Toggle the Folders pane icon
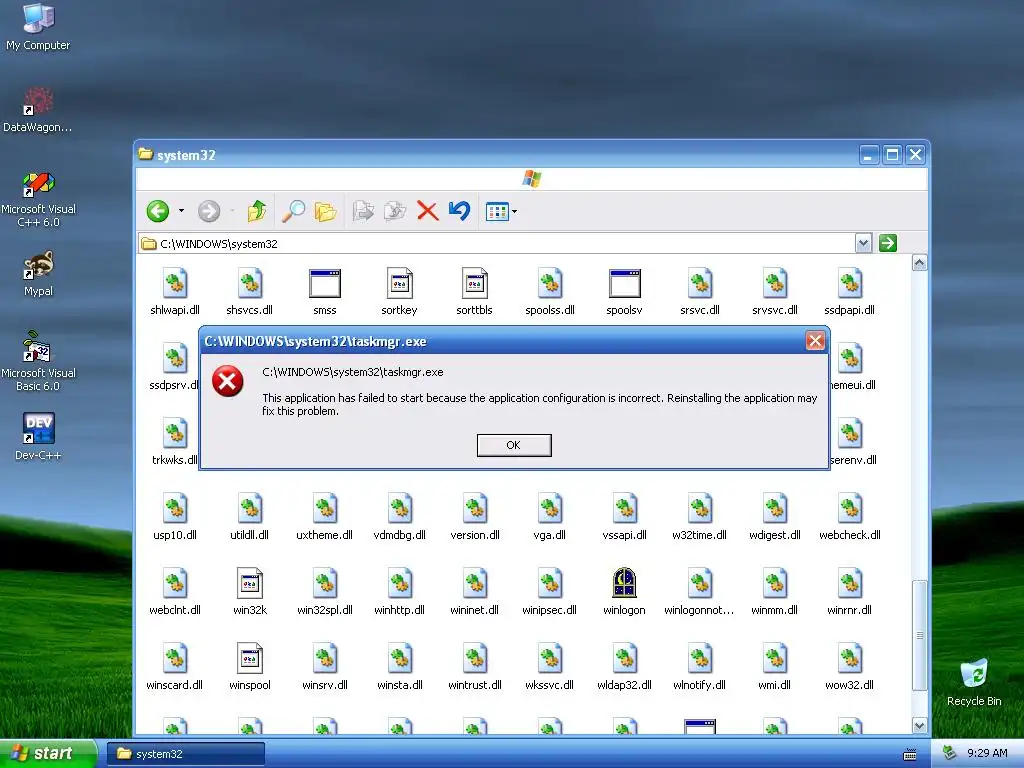Screen dimensions: 1024x768 click(325, 211)
